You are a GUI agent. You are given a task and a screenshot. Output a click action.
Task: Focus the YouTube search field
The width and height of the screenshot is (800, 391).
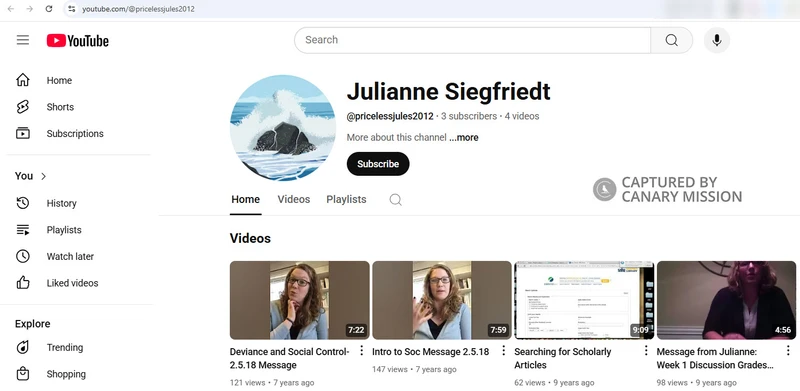tap(472, 40)
